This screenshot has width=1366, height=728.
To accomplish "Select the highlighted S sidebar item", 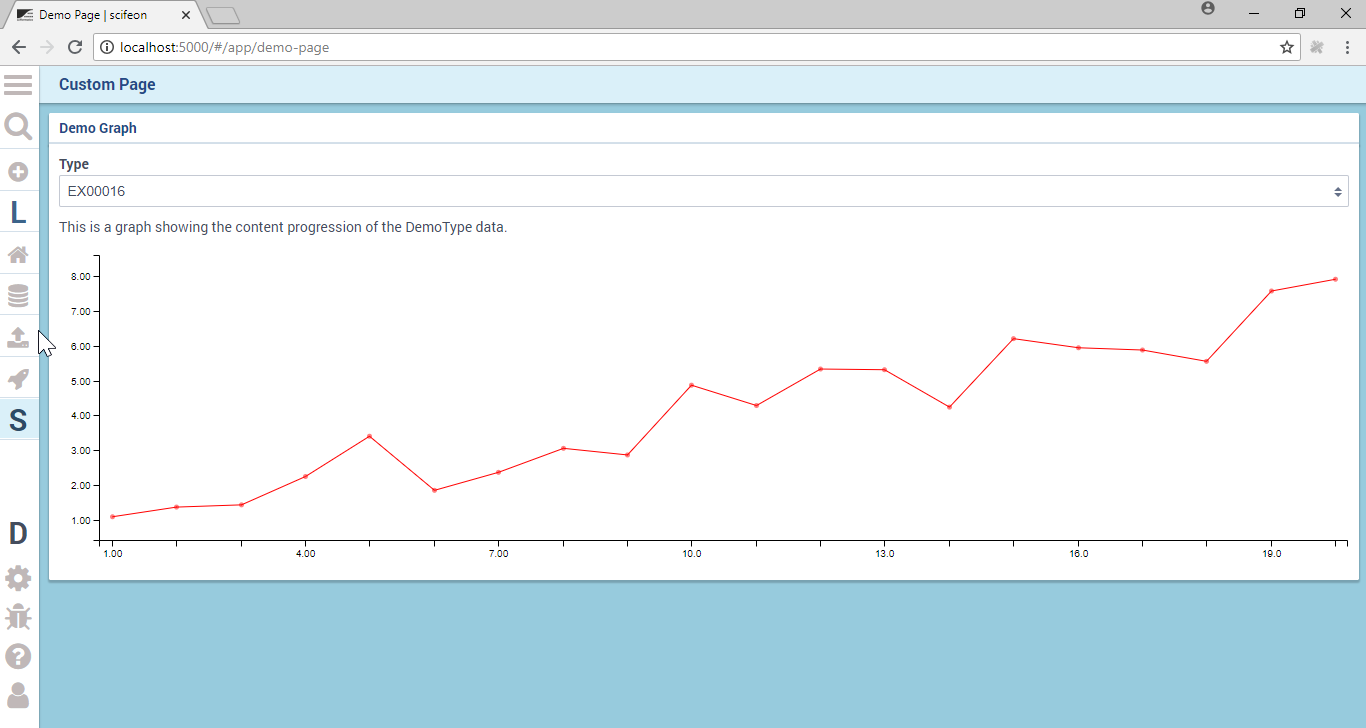I will pyautogui.click(x=18, y=420).
